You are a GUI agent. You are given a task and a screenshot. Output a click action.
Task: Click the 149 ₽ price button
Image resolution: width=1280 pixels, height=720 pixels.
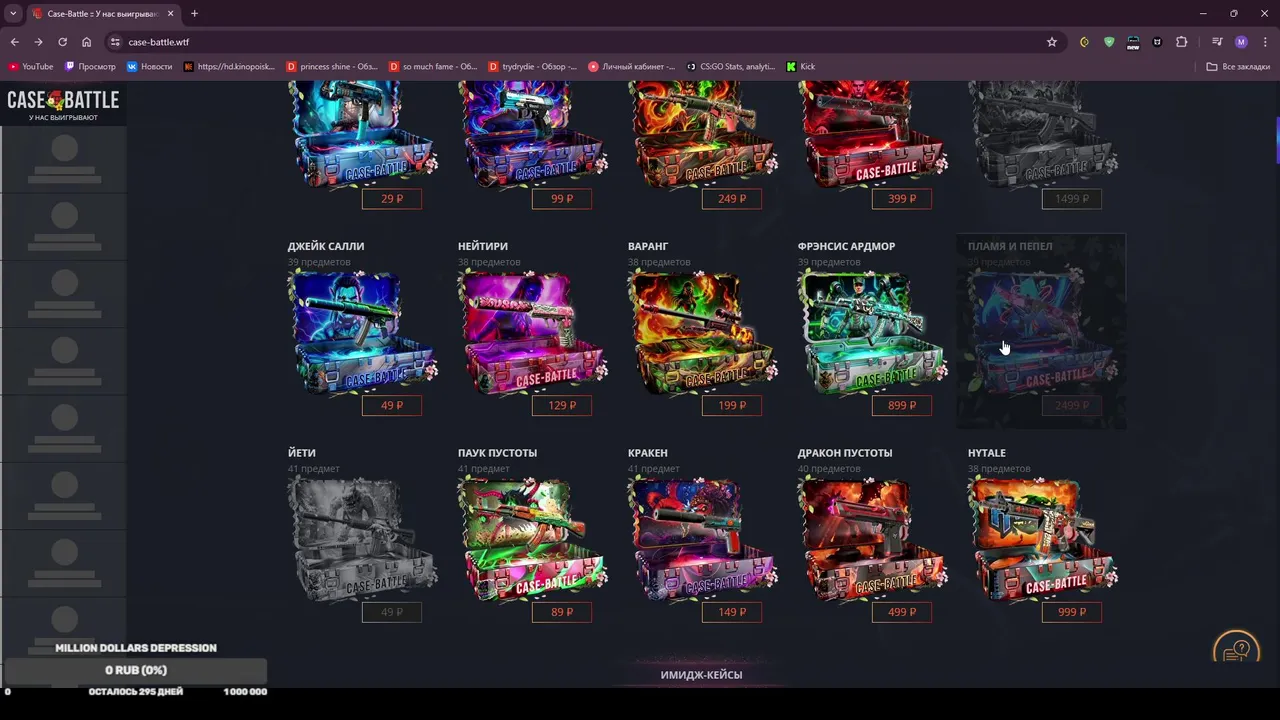coord(732,612)
